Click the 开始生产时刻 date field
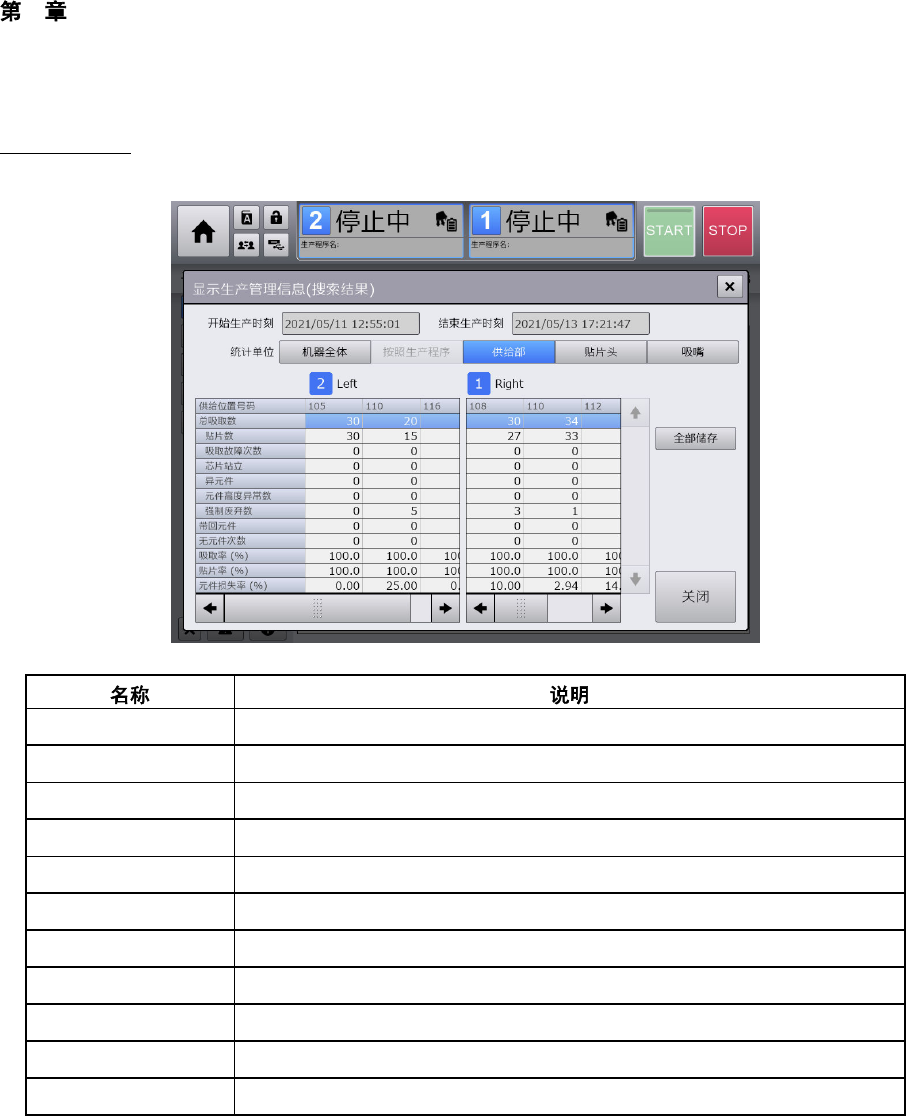The width and height of the screenshot is (906, 1116). click(351, 323)
